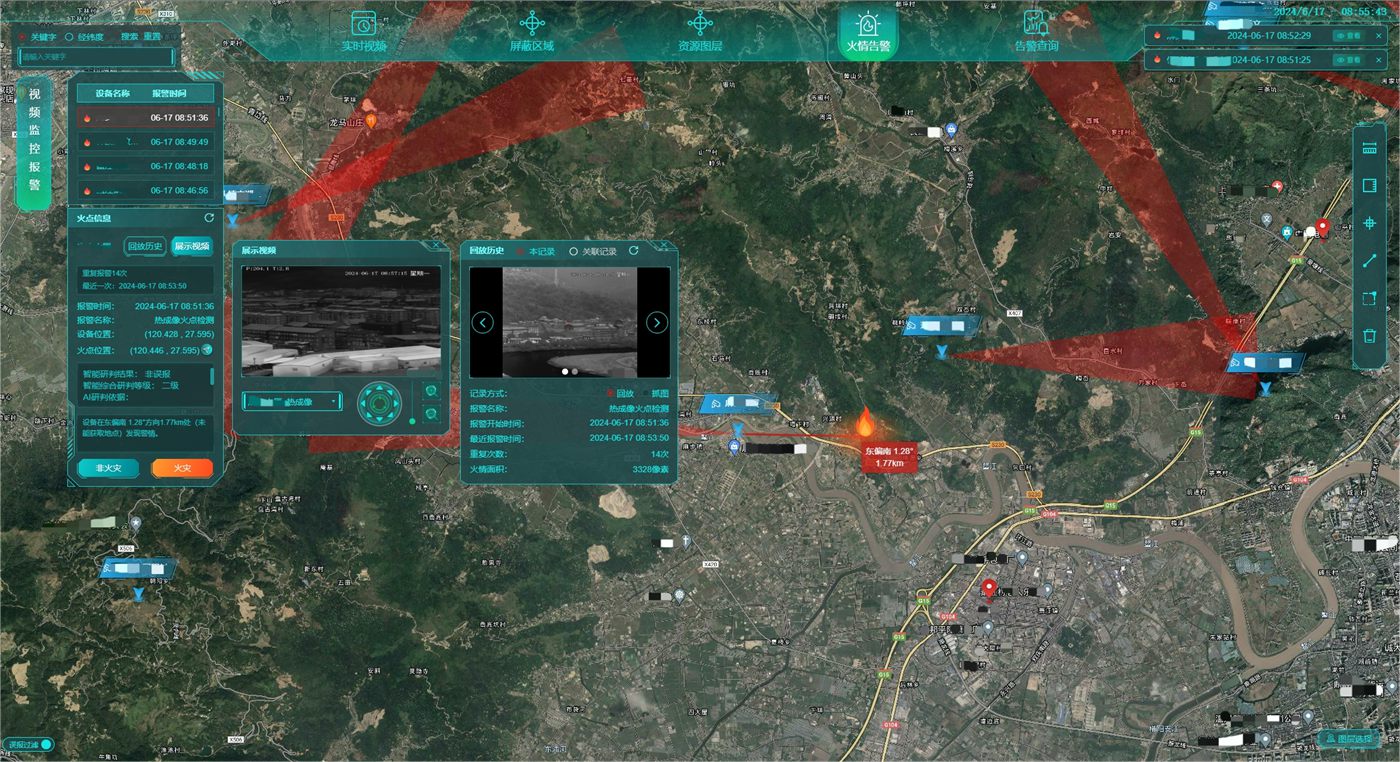This screenshot has width=1400, height=762.
Task: Choose the line drawing tool in right toolbar
Action: pyautogui.click(x=1370, y=261)
